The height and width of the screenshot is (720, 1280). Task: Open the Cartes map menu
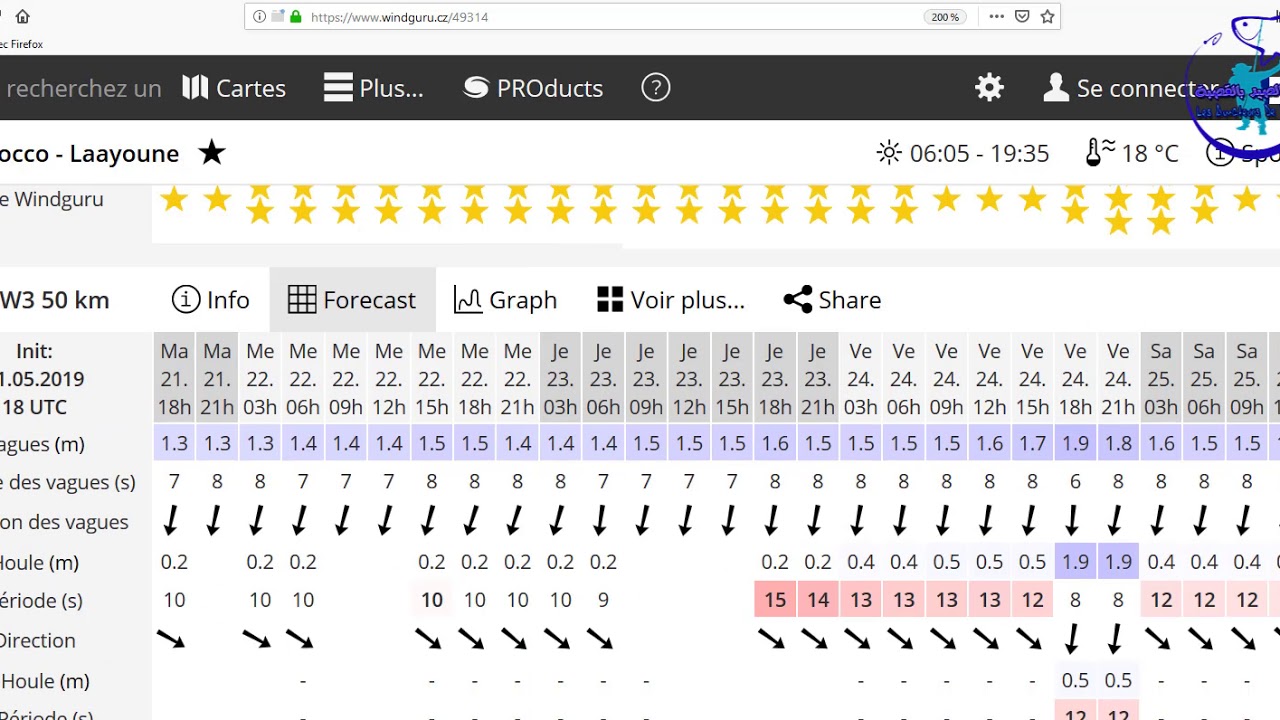pyautogui.click(x=234, y=88)
